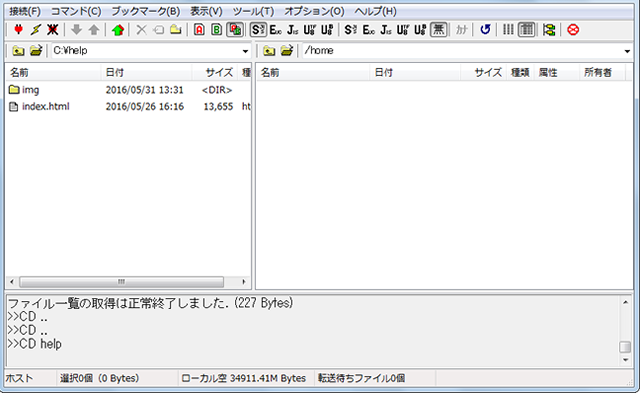
Task: Sort remote files by 属性 column
Action: point(557,73)
